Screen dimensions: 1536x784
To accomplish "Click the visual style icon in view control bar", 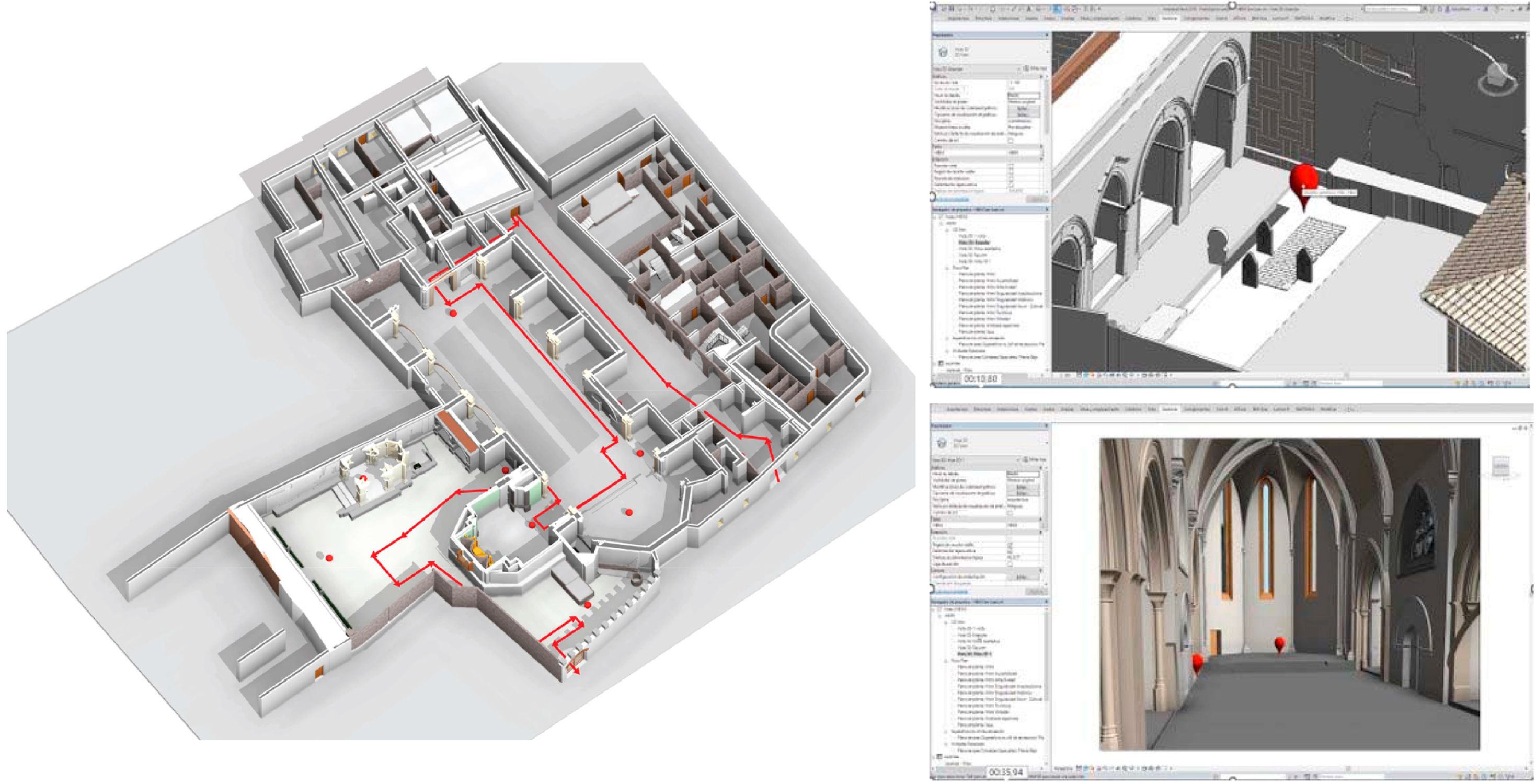I will point(1086,376).
